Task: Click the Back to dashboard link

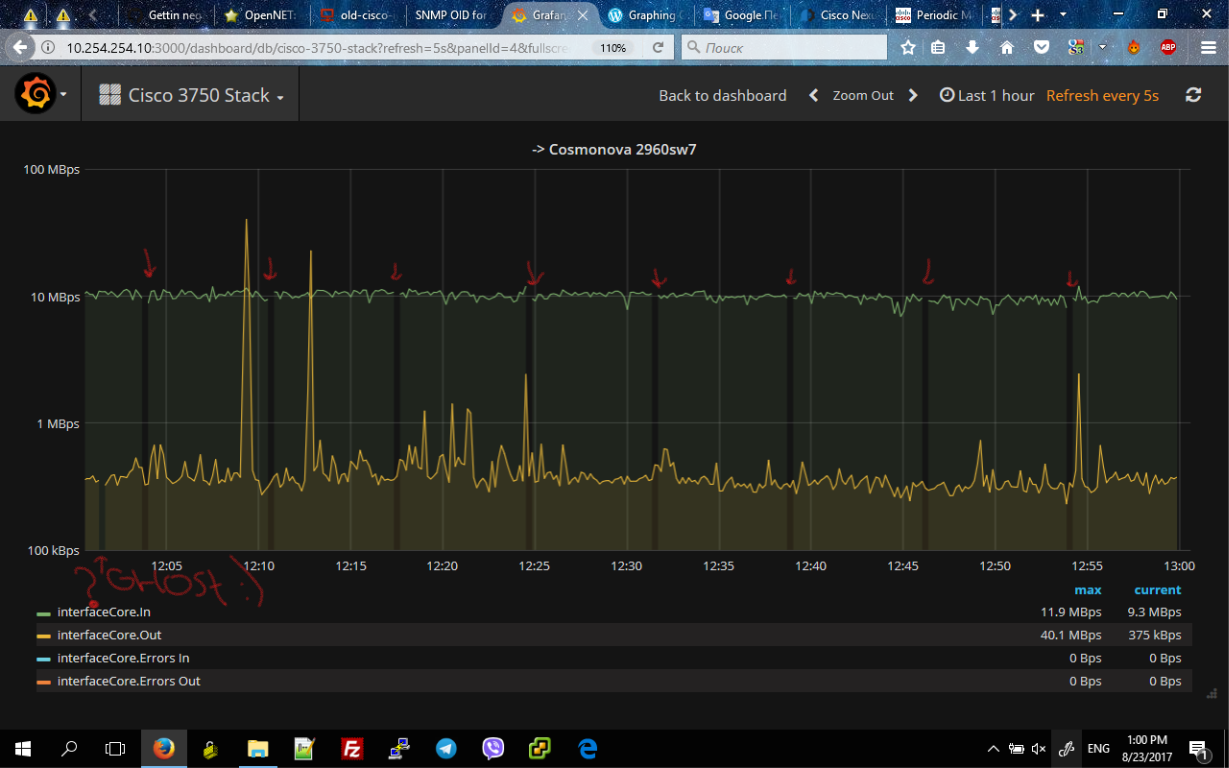Action: [x=722, y=95]
